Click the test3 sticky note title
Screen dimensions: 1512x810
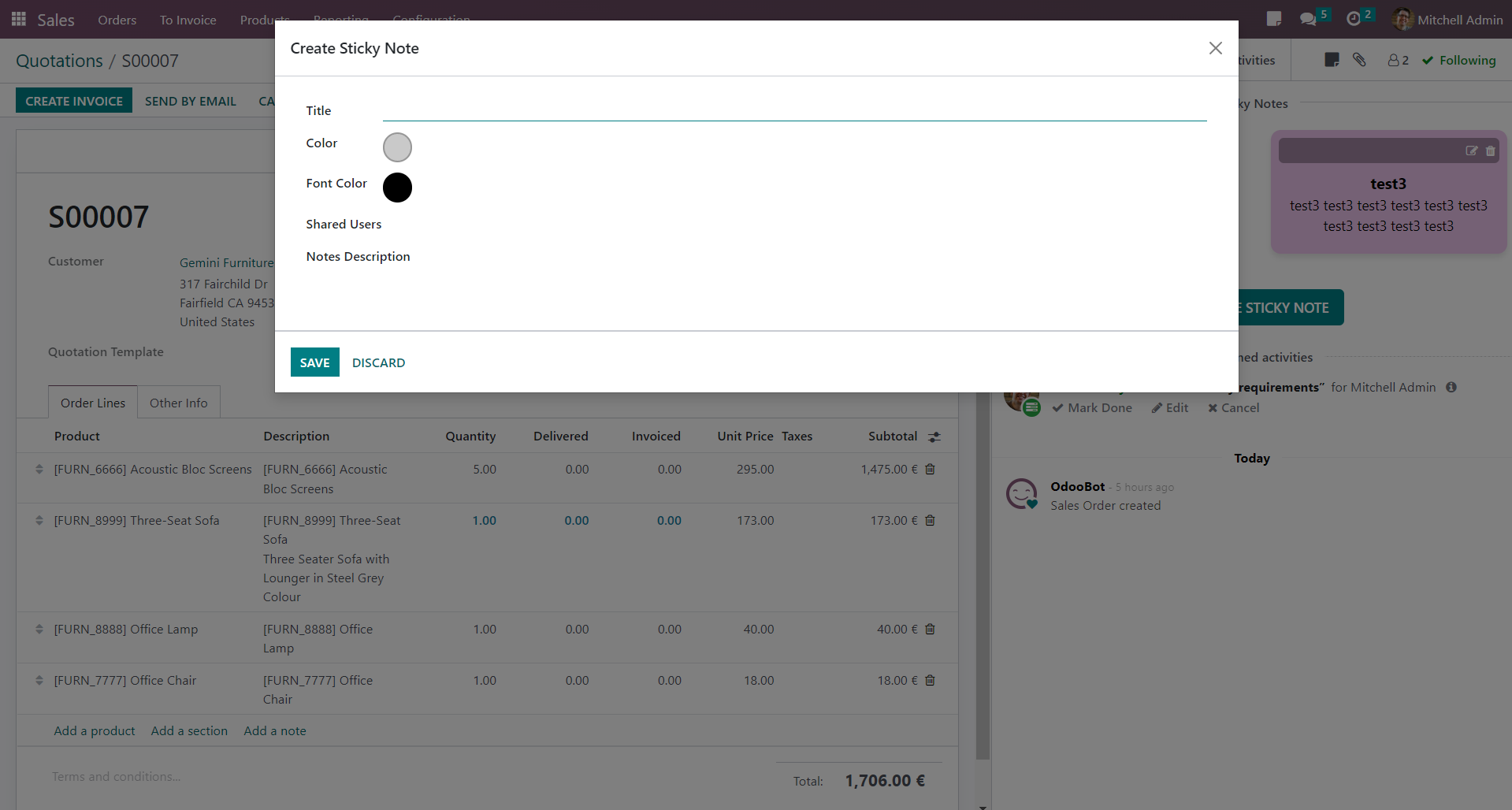click(1388, 184)
